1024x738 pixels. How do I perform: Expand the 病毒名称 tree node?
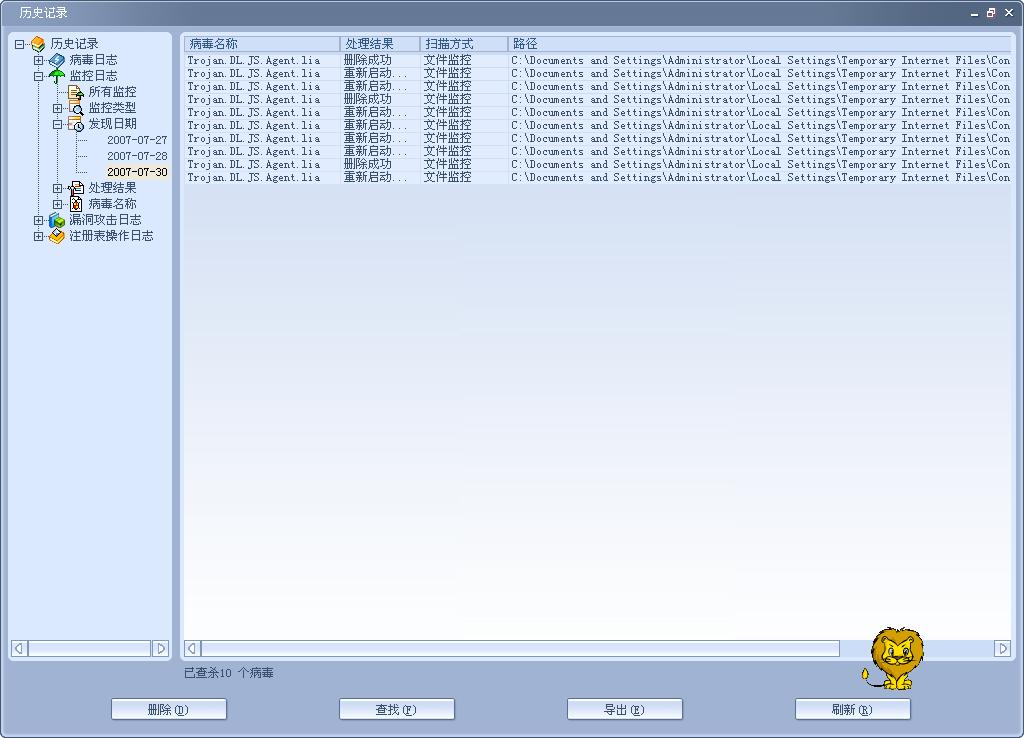click(x=57, y=204)
